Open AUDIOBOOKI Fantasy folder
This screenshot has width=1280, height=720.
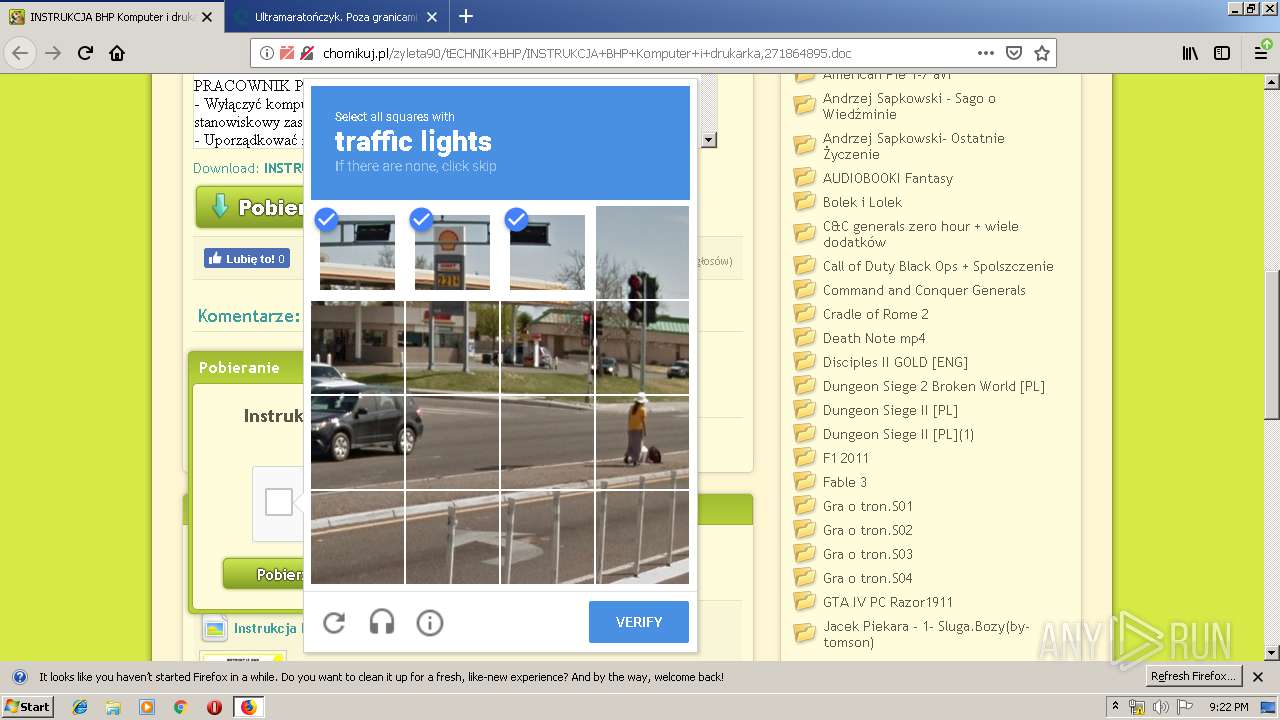(x=888, y=178)
